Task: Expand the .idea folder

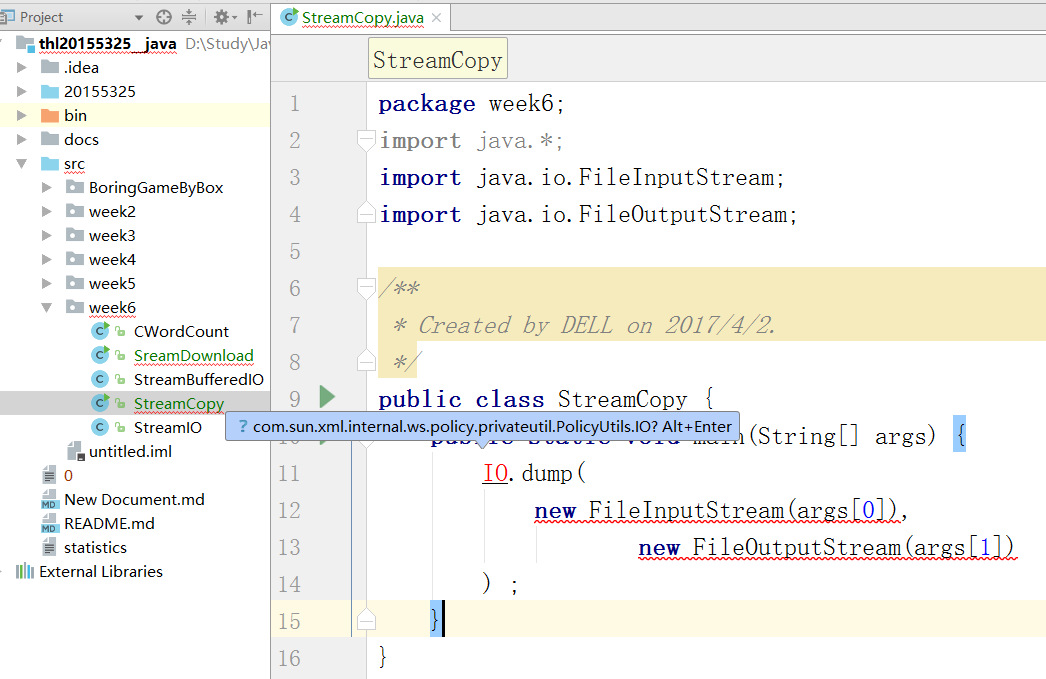Action: click(x=21, y=67)
